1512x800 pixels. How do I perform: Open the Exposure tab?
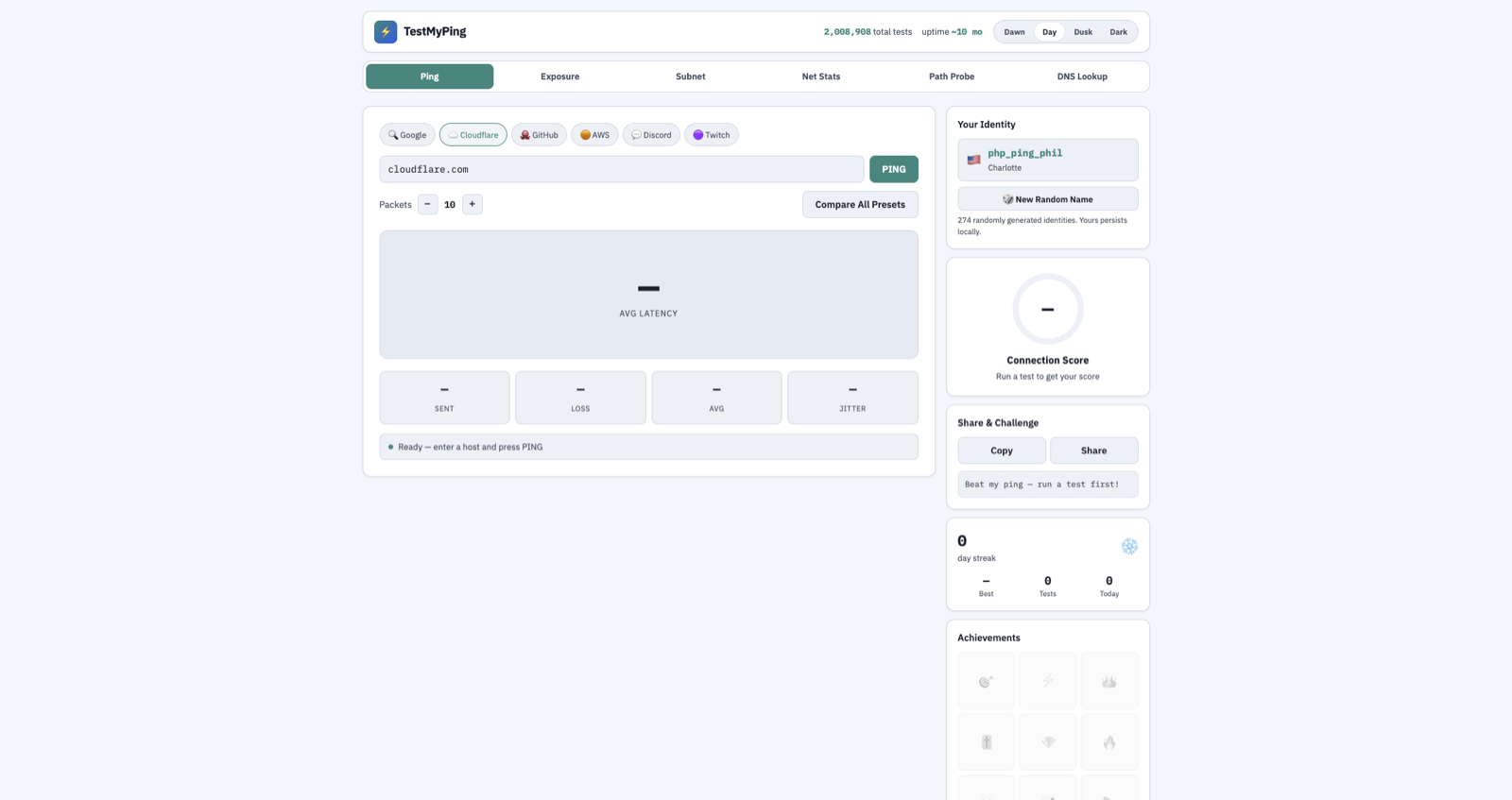pos(560,77)
